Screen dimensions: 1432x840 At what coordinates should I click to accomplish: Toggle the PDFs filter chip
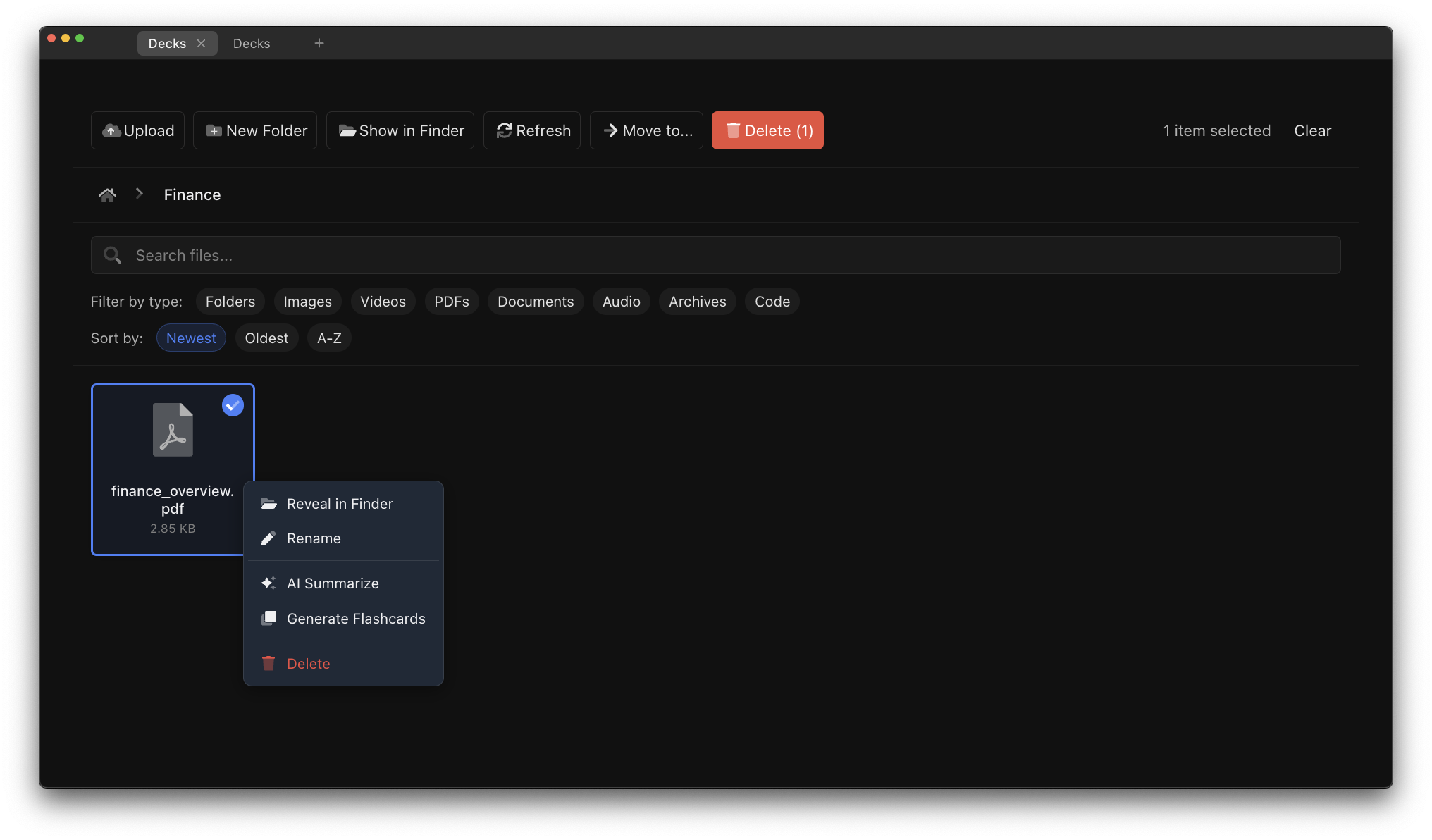(451, 301)
